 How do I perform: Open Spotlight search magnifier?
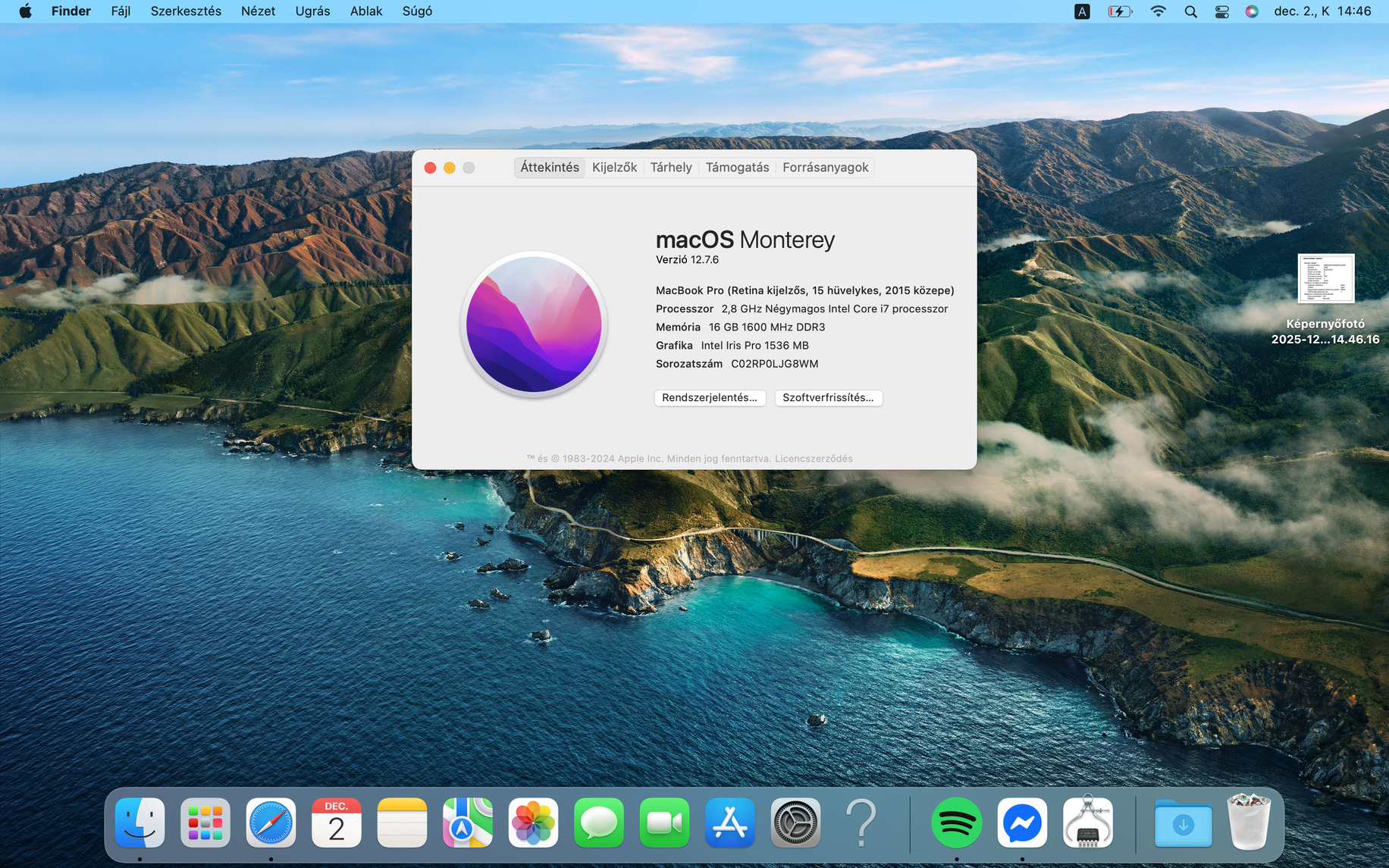(x=1190, y=11)
